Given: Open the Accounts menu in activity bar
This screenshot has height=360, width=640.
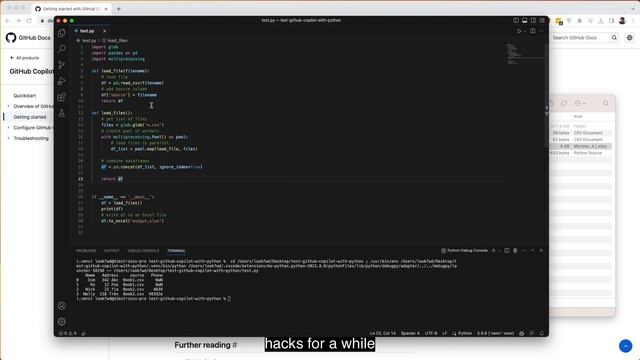Looking at the screenshot, I should click(62, 306).
